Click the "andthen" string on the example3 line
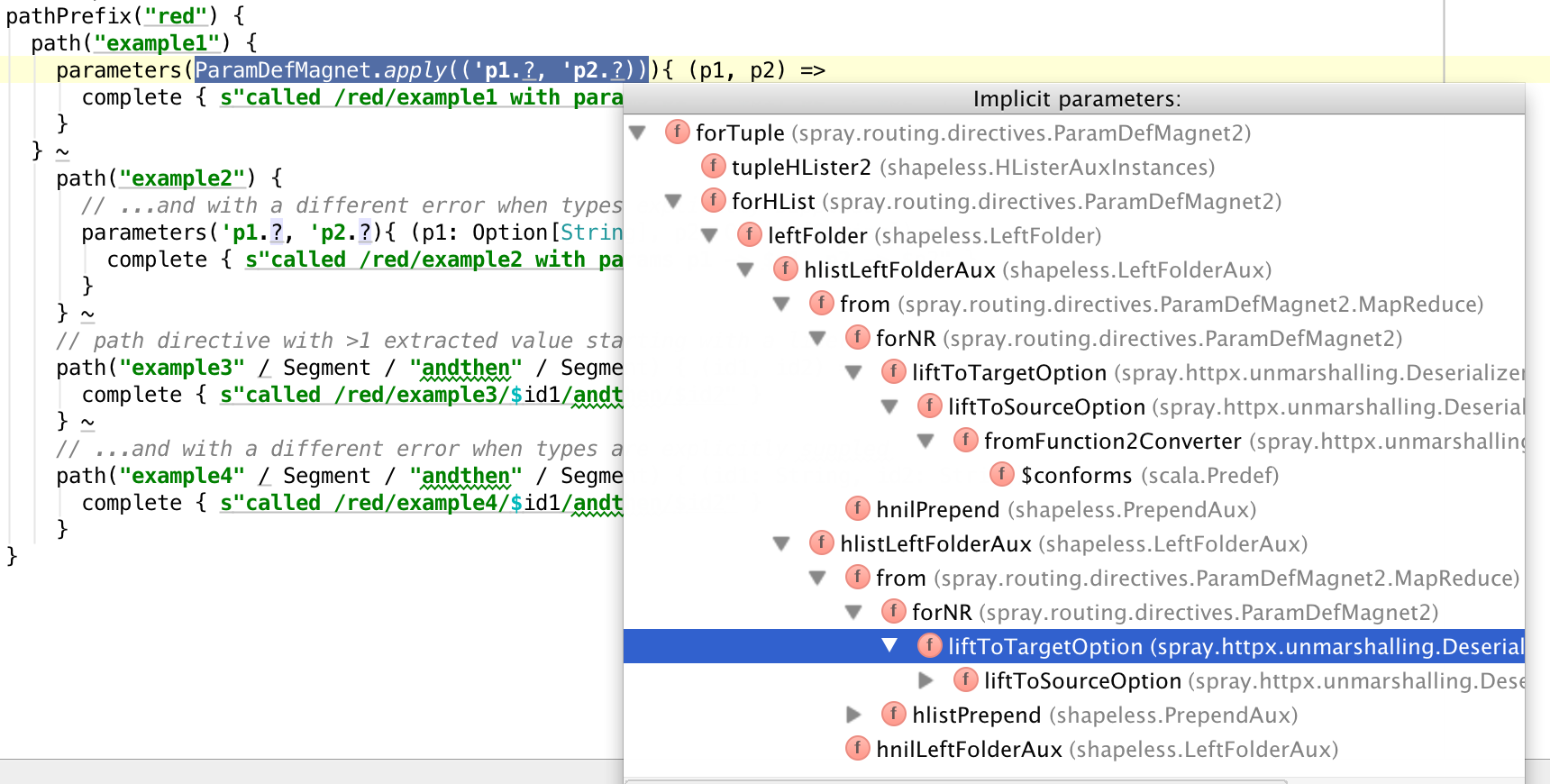Screen dimensions: 1550x784 pos(466,367)
